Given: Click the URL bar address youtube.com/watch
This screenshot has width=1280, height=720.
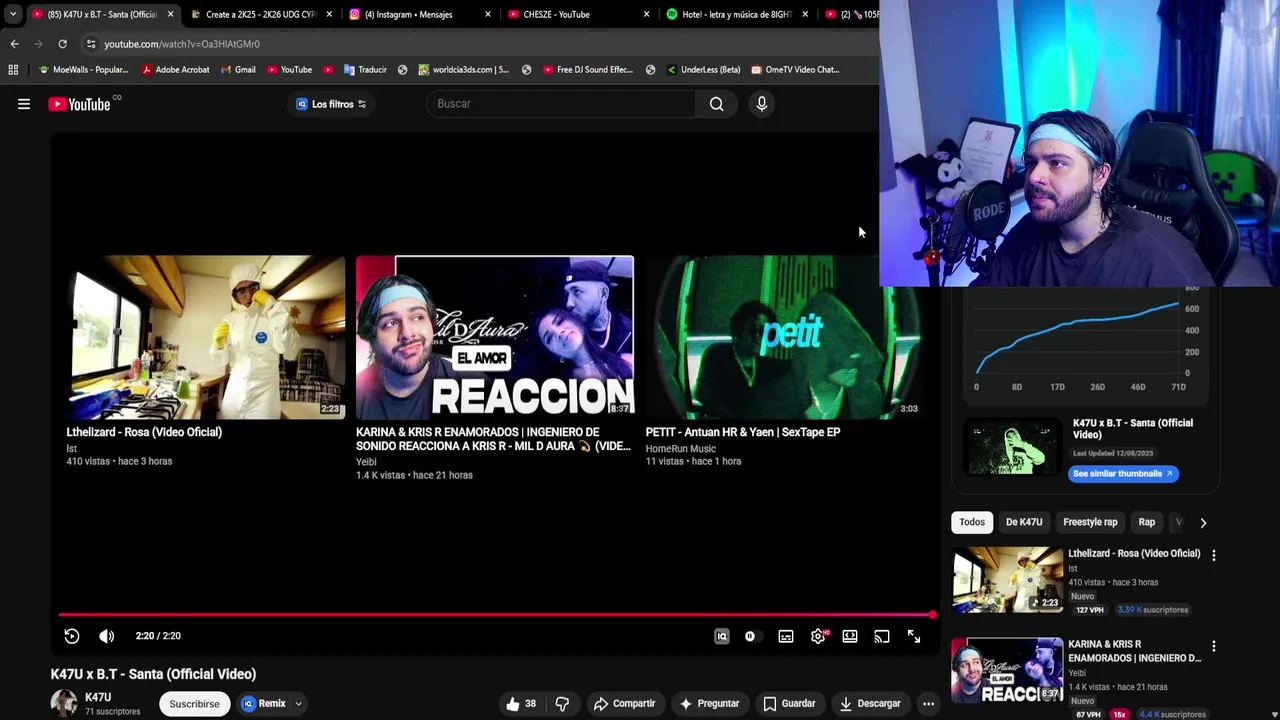Looking at the screenshot, I should [x=182, y=44].
